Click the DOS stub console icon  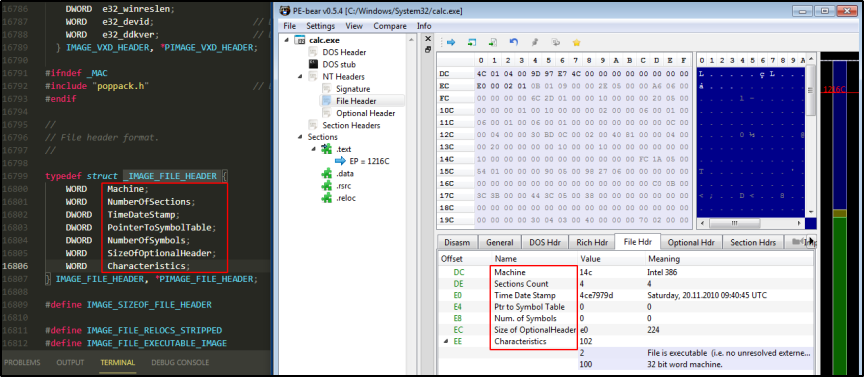[313, 64]
